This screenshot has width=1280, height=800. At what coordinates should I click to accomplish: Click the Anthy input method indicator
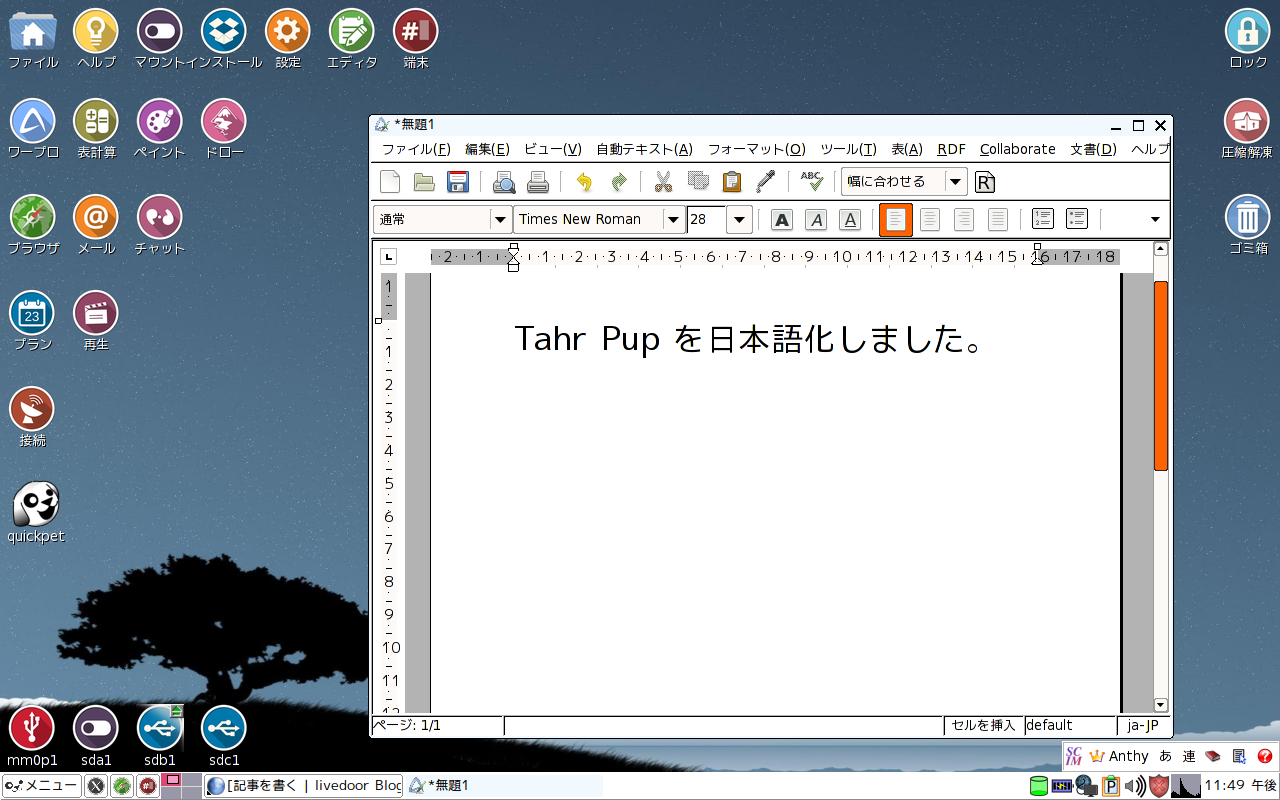coord(1119,756)
